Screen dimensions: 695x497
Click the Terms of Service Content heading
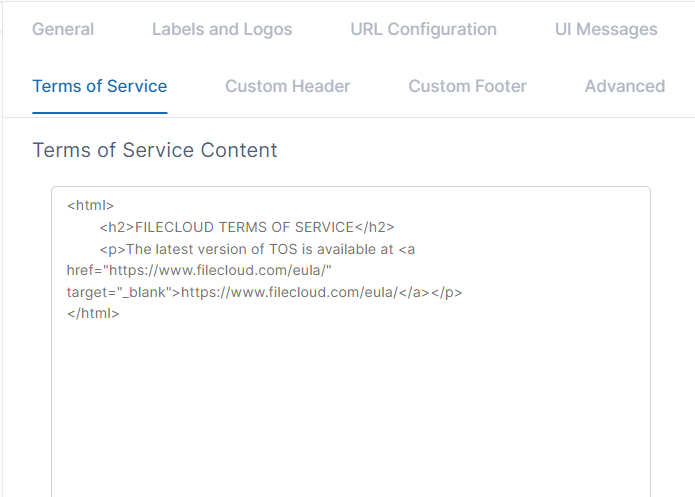click(x=155, y=150)
